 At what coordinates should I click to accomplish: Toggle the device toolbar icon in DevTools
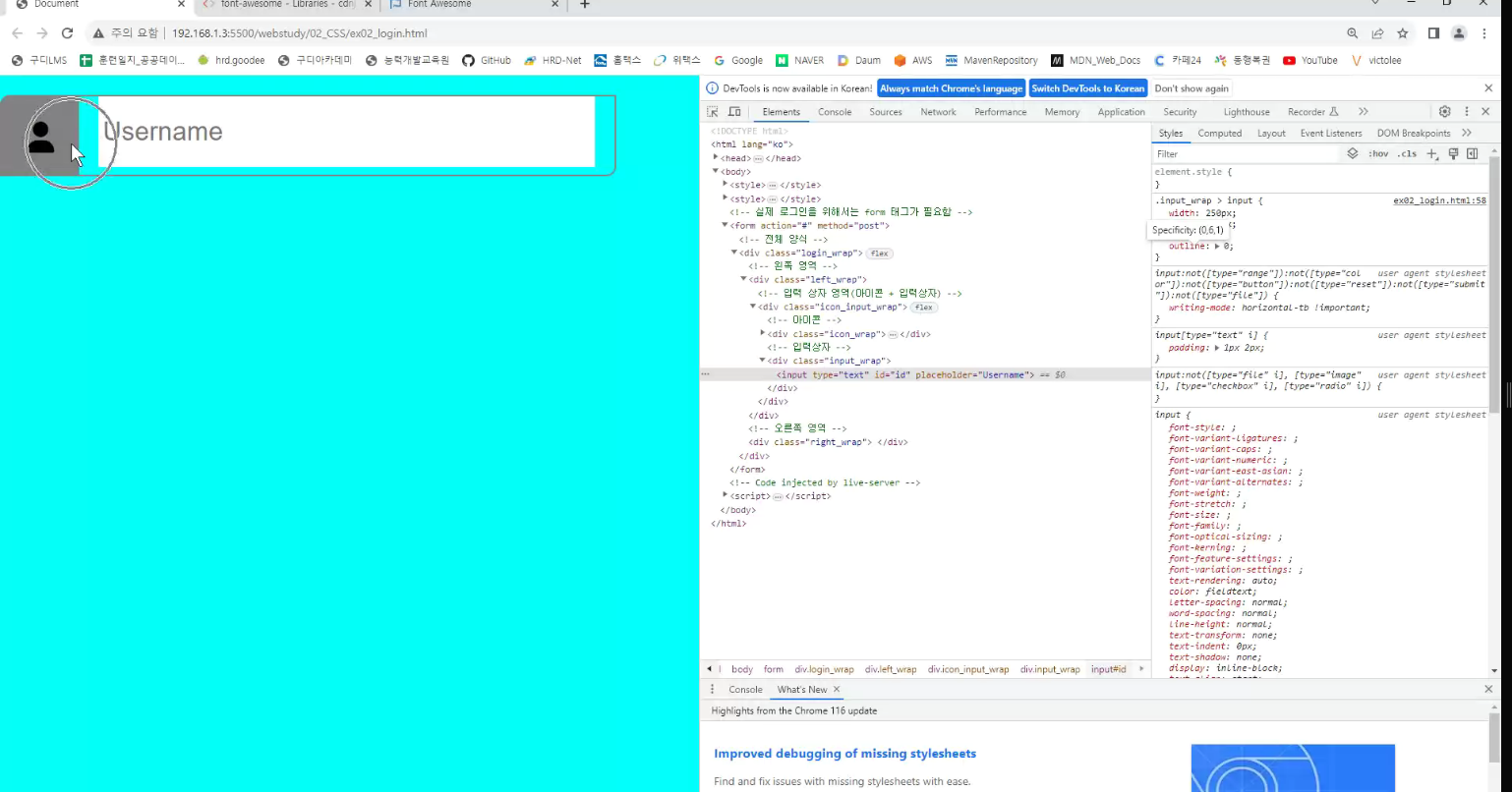(x=734, y=112)
